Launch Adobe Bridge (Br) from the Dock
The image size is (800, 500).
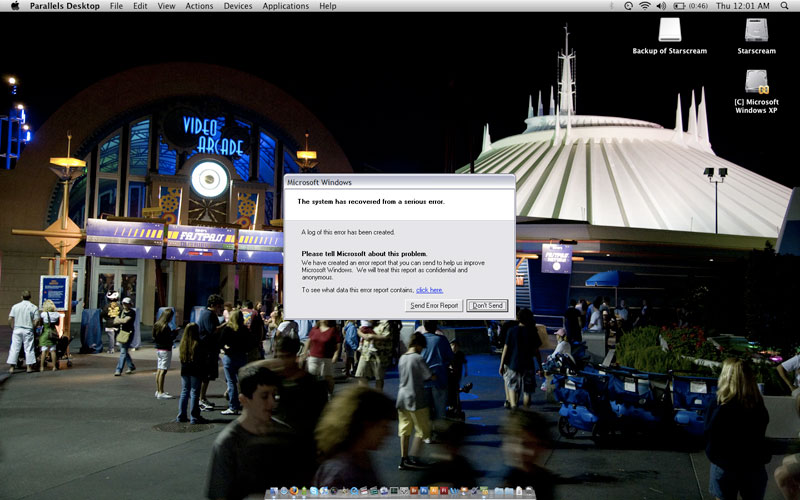click(414, 491)
